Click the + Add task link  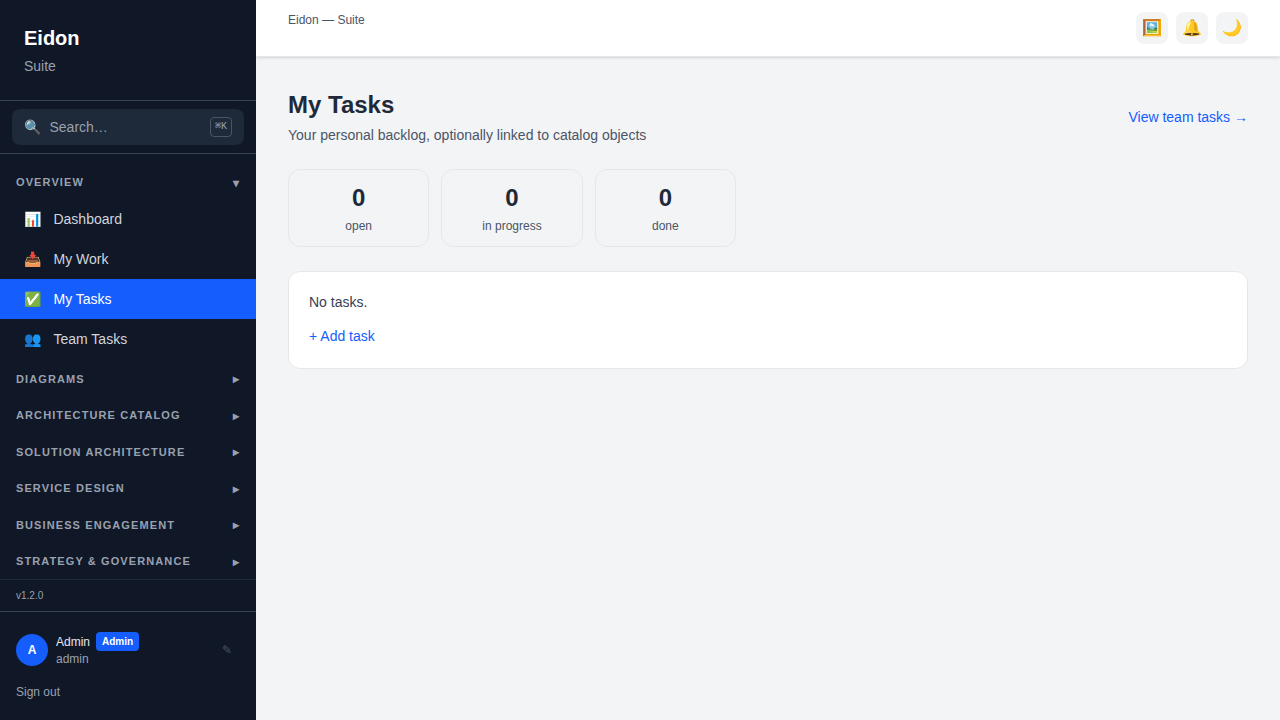tap(342, 336)
